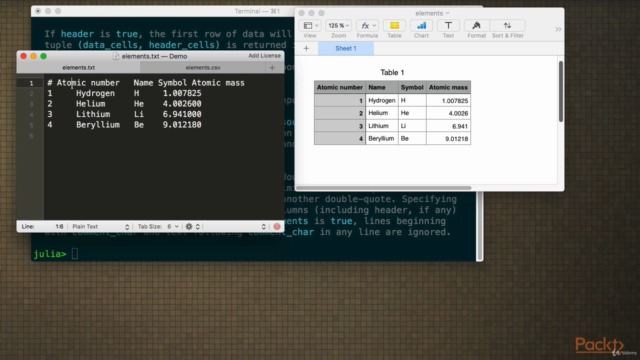This screenshot has height=360, width=640.
Task: Click line 1 in the editor gutter
Action: pos(31,83)
